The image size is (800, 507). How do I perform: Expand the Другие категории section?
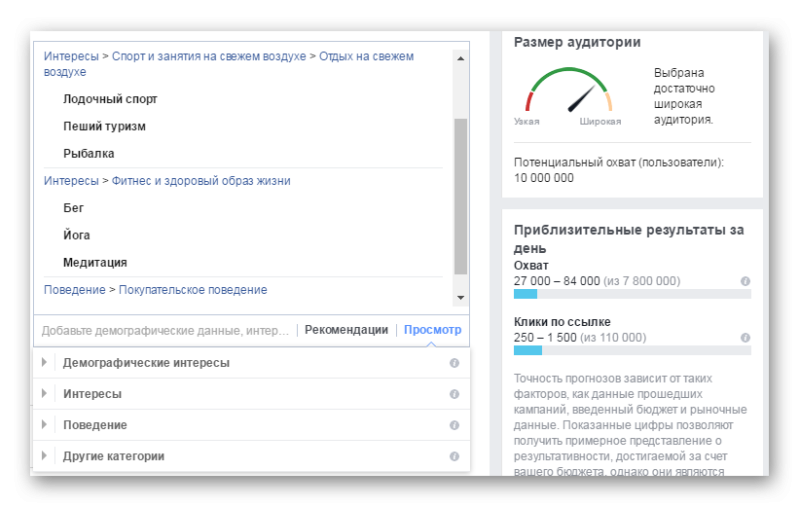[45, 456]
